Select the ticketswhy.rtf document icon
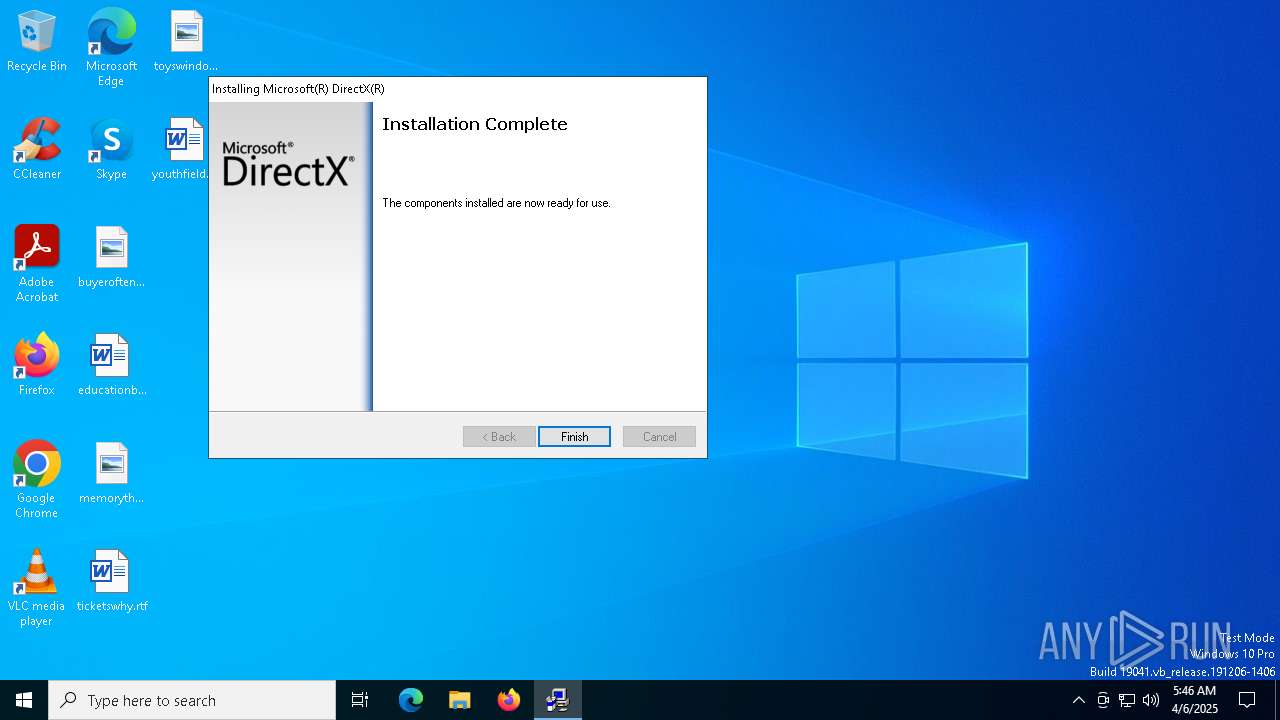The image size is (1280, 720). (111, 582)
